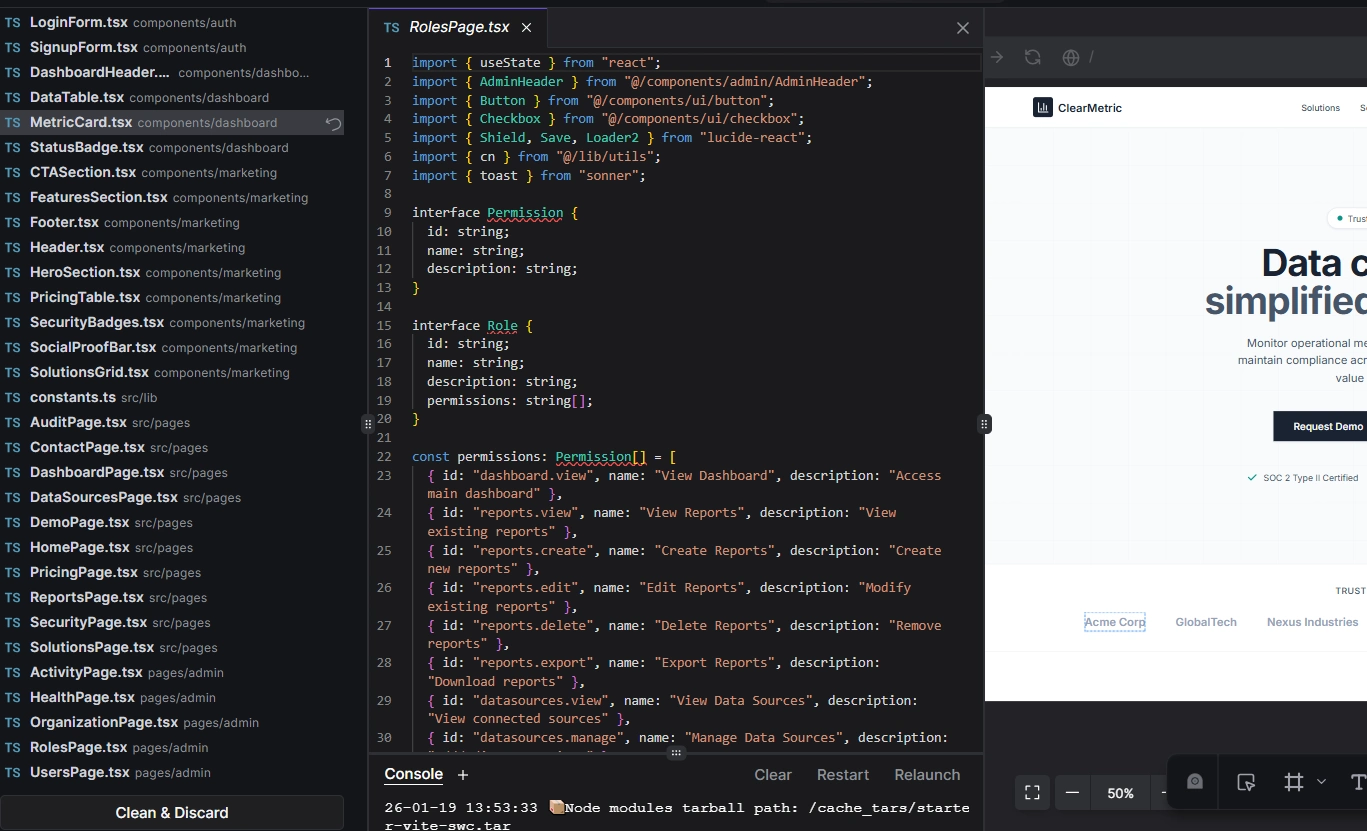Select the frame grid tool
Image resolution: width=1367 pixels, height=831 pixels.
pyautogui.click(x=1294, y=782)
